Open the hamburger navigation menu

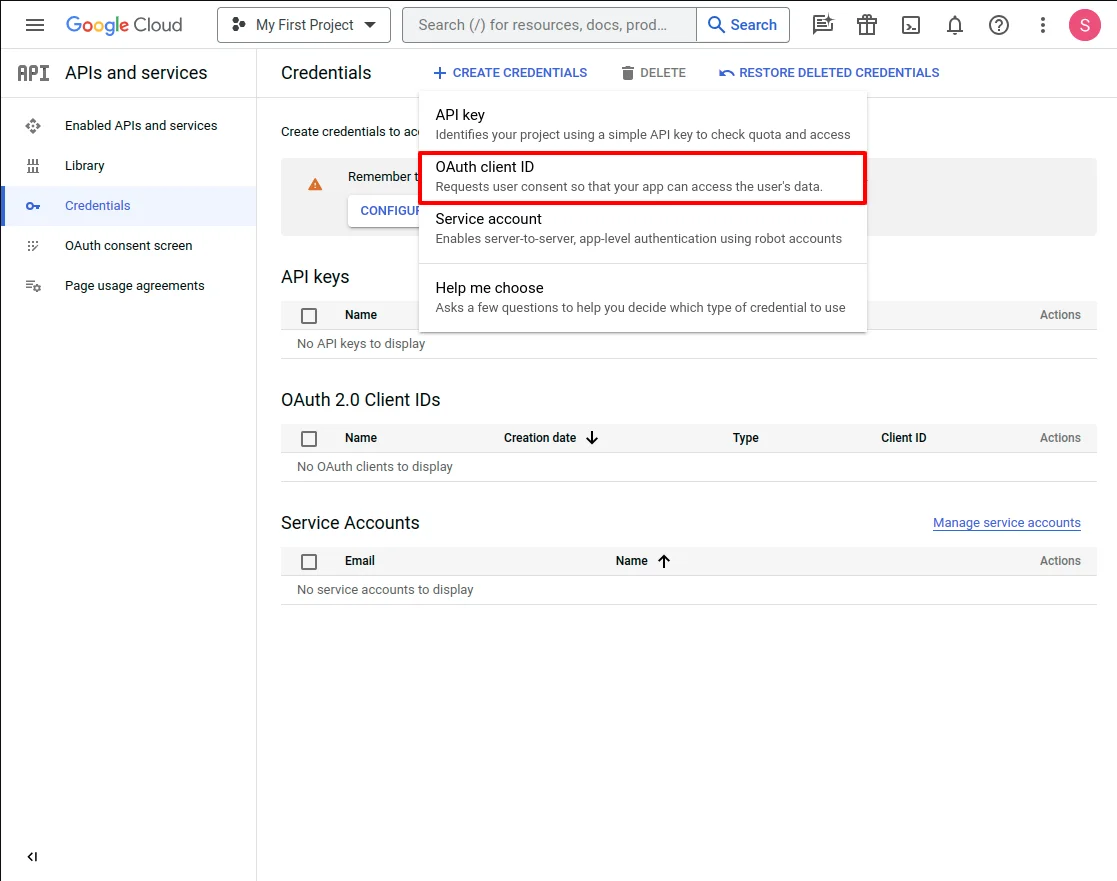coord(34,25)
